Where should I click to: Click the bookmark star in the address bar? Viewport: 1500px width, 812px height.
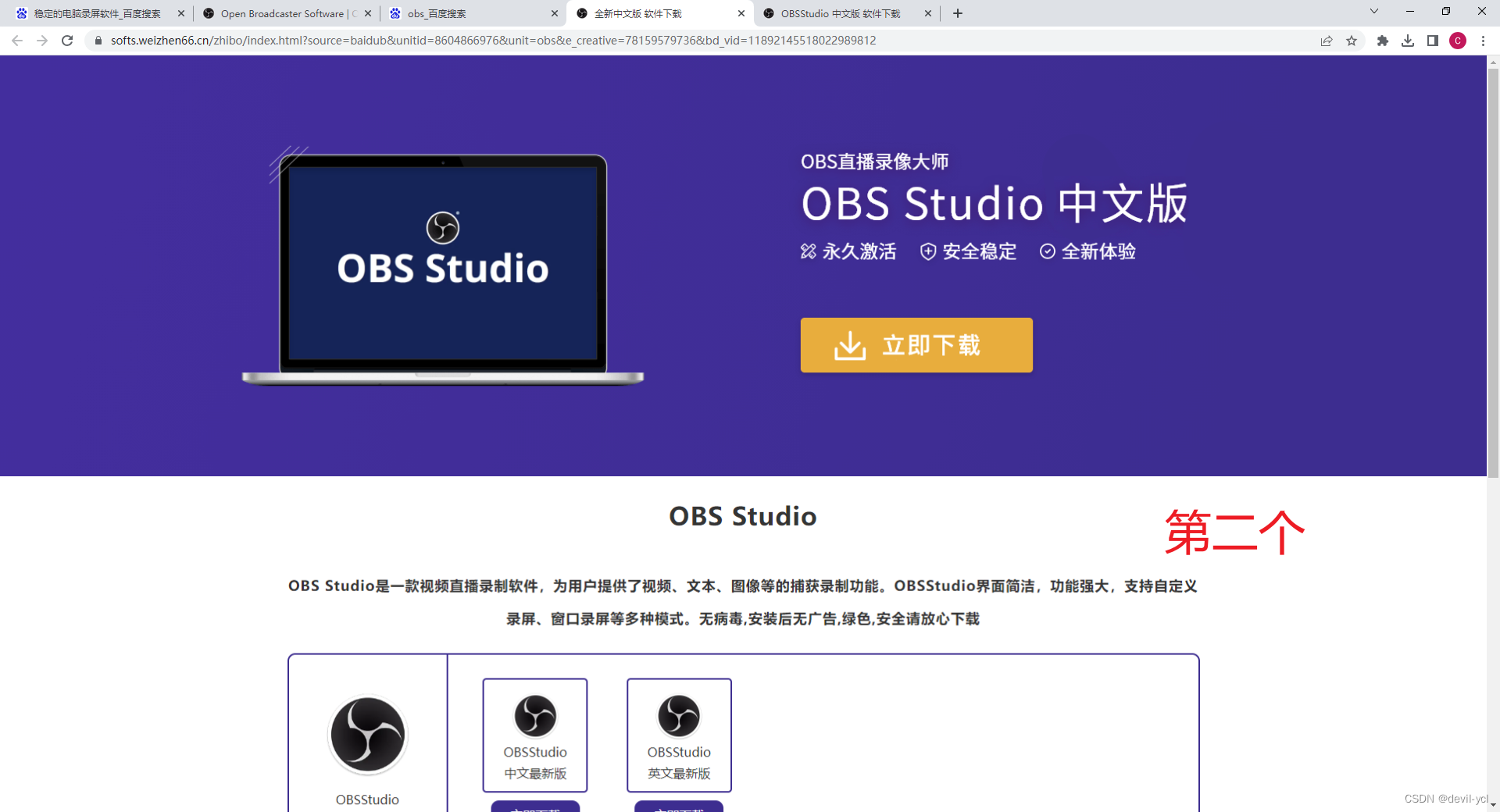coord(1352,41)
